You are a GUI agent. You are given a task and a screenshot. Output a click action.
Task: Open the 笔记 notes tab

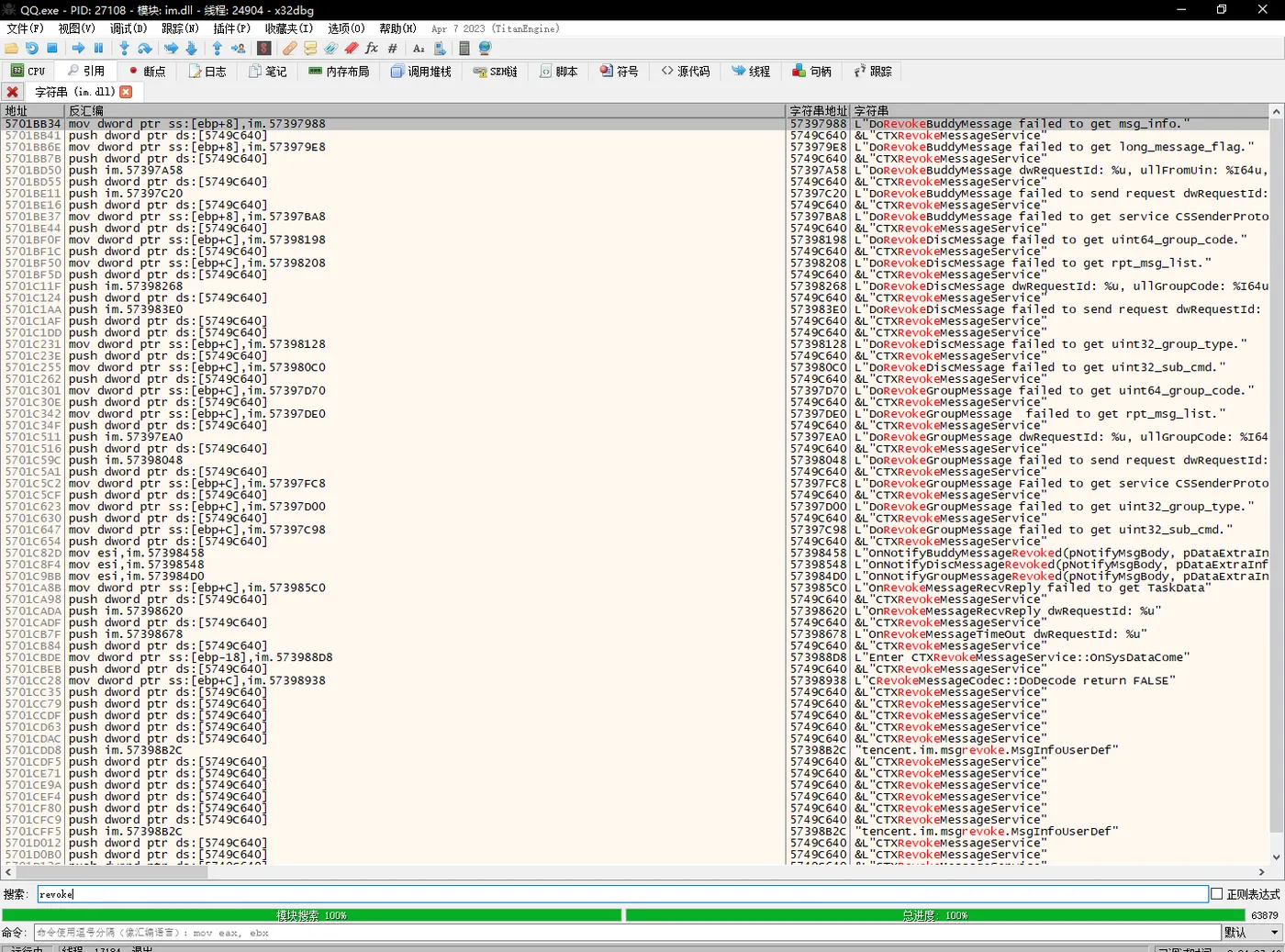tap(268, 71)
